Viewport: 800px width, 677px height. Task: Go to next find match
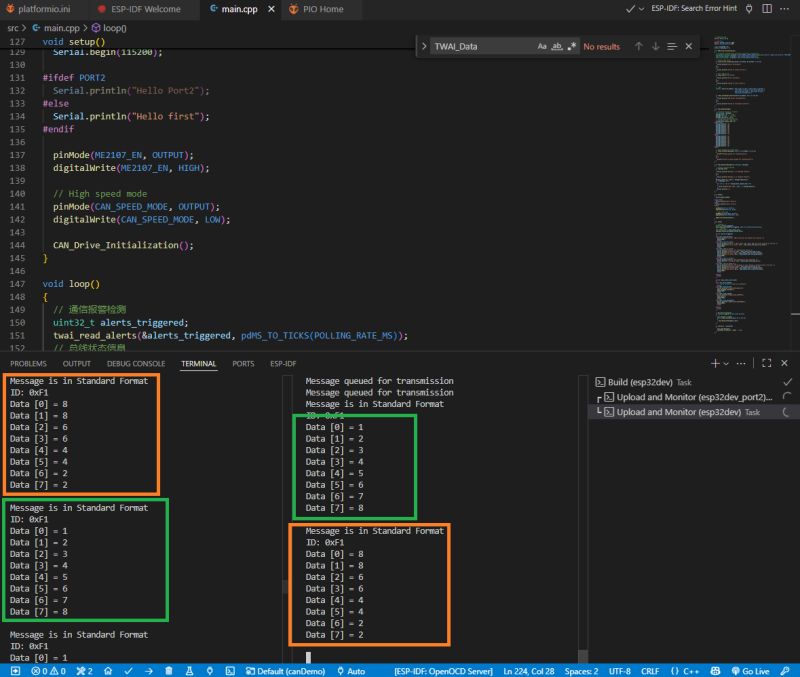656,46
